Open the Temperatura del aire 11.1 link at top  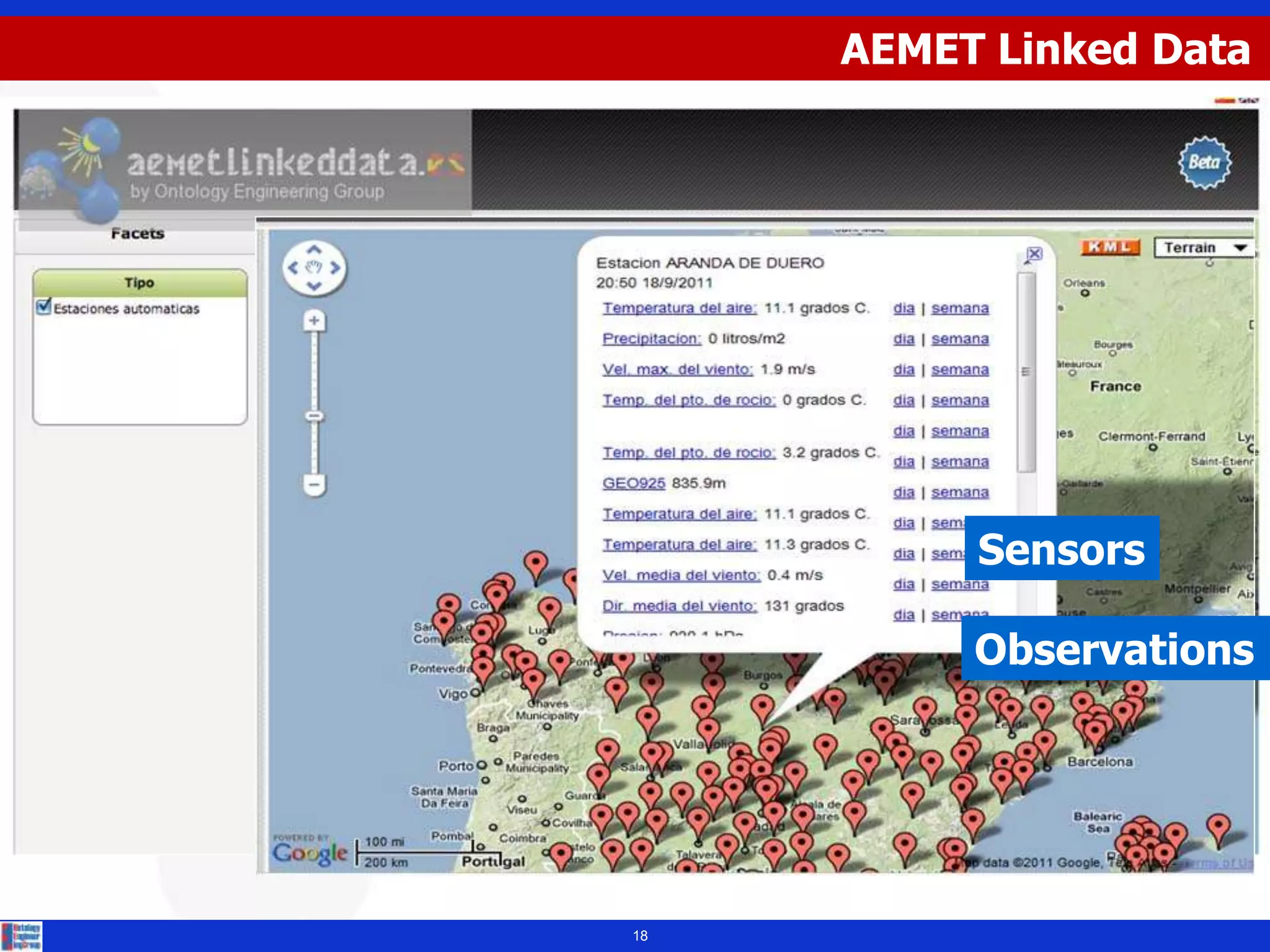coord(680,308)
